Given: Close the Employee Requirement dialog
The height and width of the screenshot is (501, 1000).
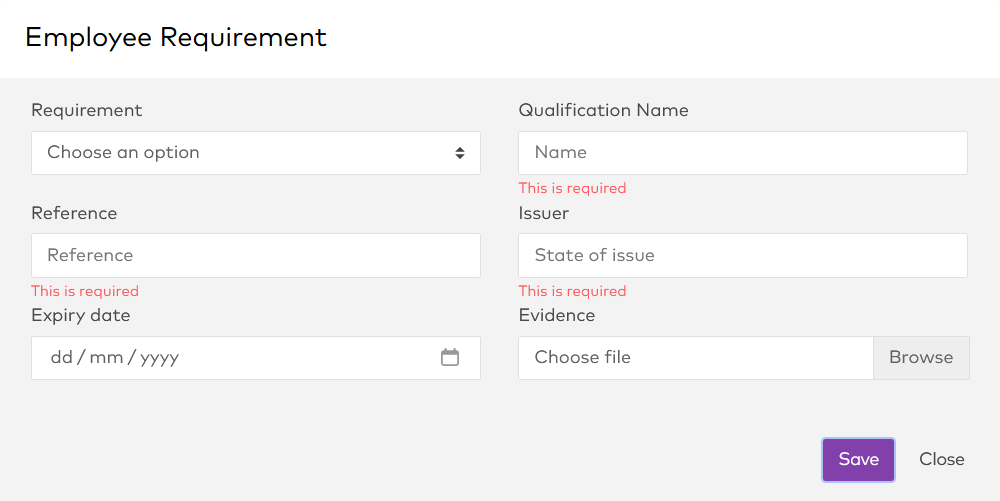Looking at the screenshot, I should point(942,460).
